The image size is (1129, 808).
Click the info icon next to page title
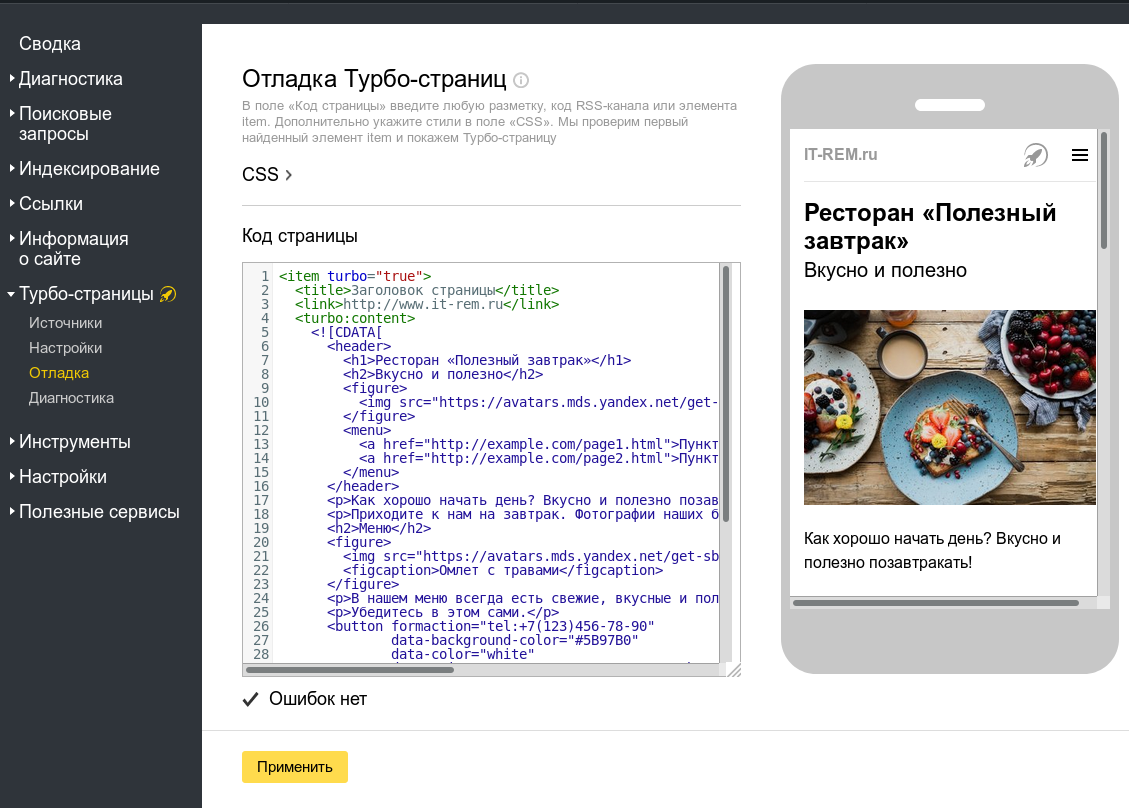521,80
